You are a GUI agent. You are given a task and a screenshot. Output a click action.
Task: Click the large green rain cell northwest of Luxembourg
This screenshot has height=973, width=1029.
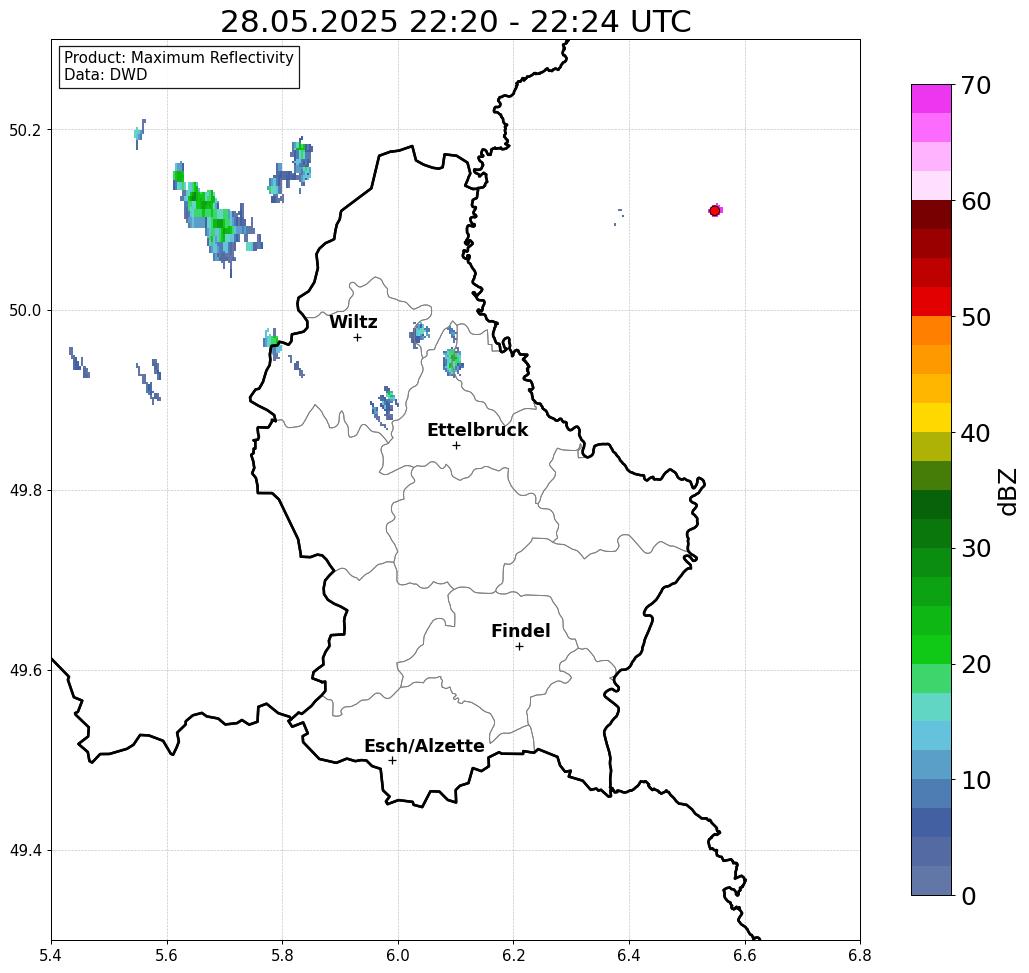pyautogui.click(x=215, y=217)
